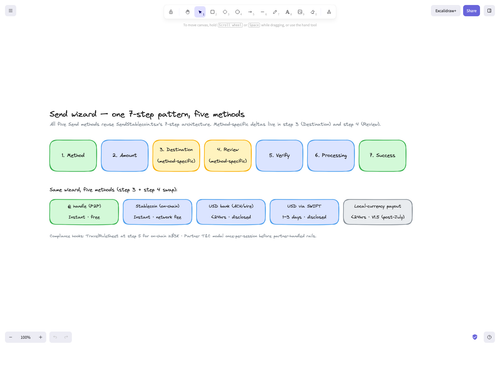Click the 'Compliance hooks' footnote text
The width and height of the screenshot is (500, 375).
pyautogui.click(x=183, y=236)
